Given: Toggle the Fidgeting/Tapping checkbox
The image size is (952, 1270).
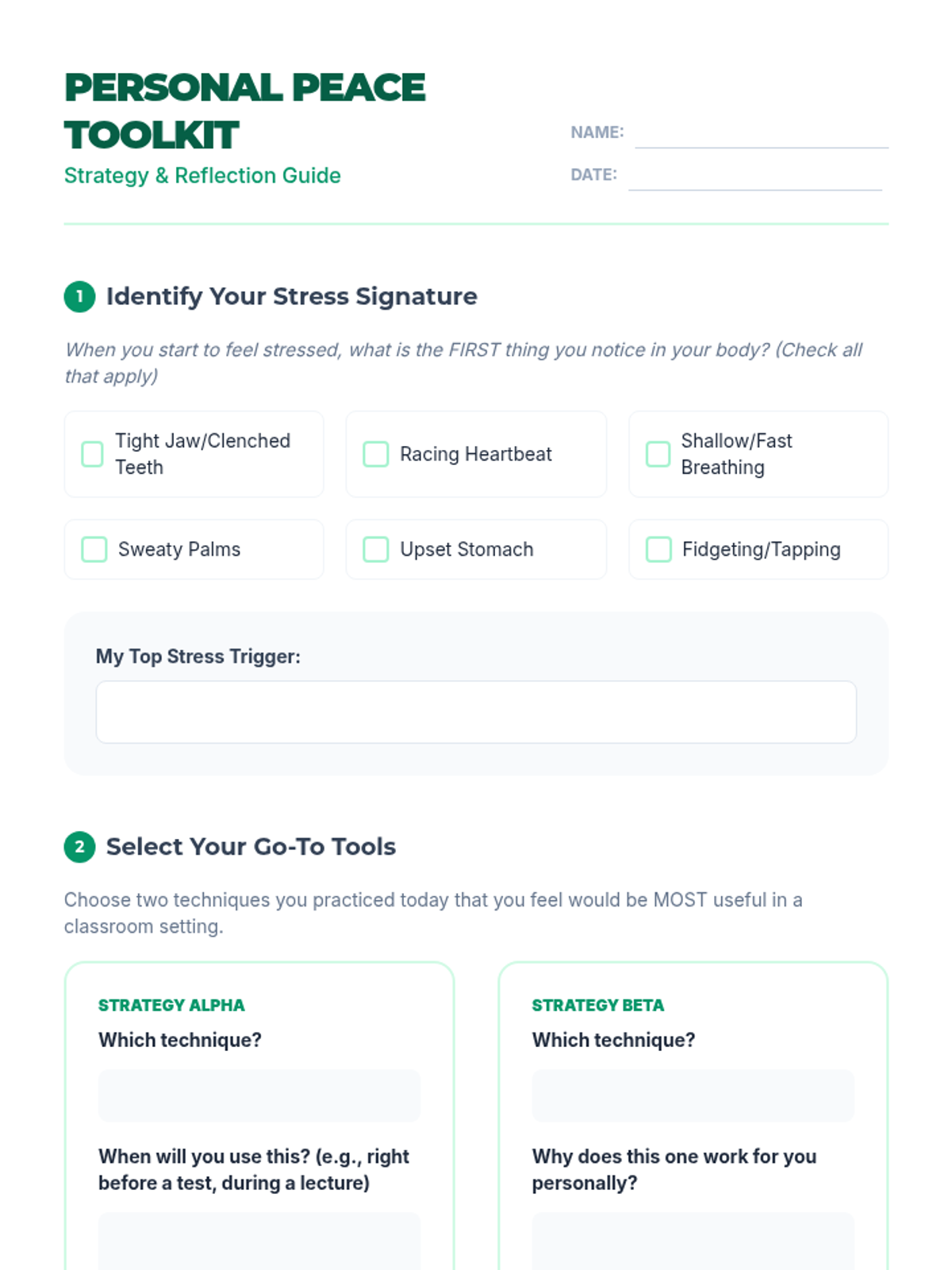Looking at the screenshot, I should pos(658,549).
